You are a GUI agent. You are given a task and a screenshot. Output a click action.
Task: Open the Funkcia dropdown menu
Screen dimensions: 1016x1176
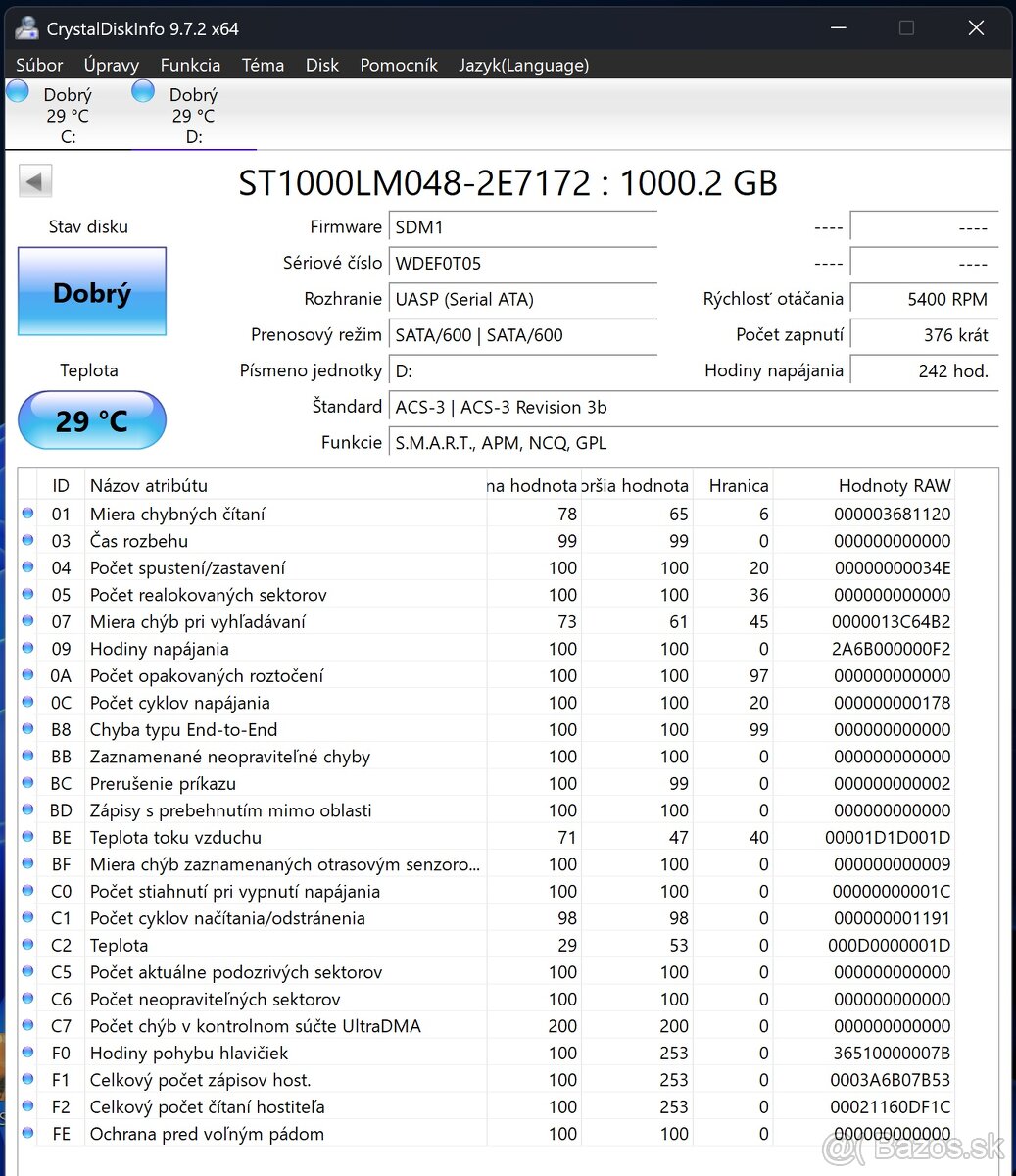click(x=189, y=65)
